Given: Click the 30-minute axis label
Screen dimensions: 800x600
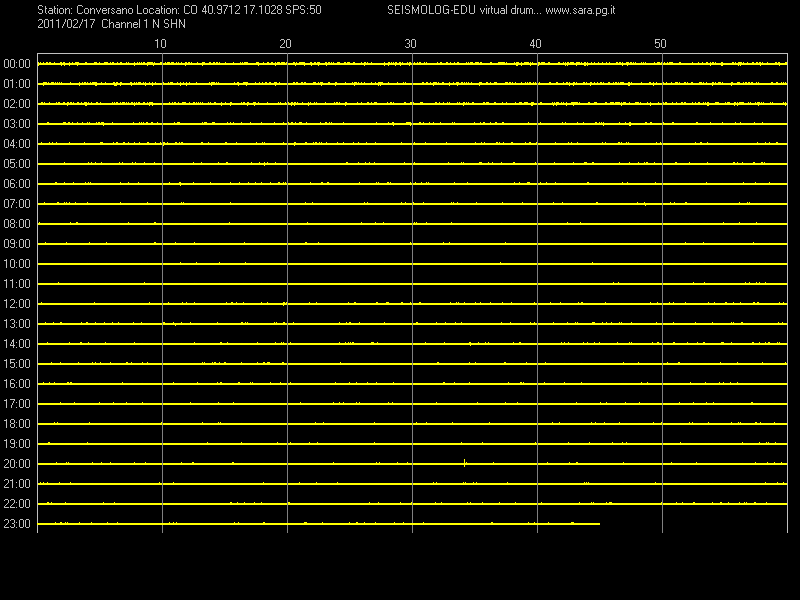Looking at the screenshot, I should (x=410, y=44).
